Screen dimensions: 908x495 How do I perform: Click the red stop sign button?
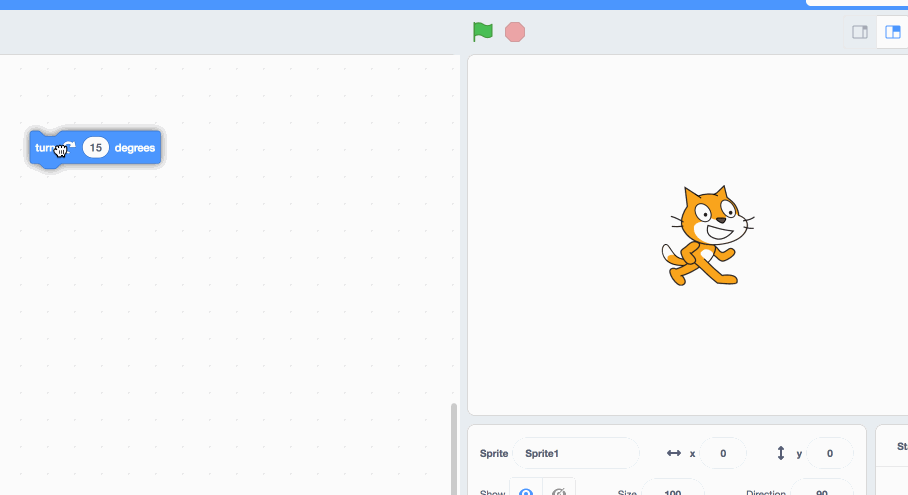(515, 32)
